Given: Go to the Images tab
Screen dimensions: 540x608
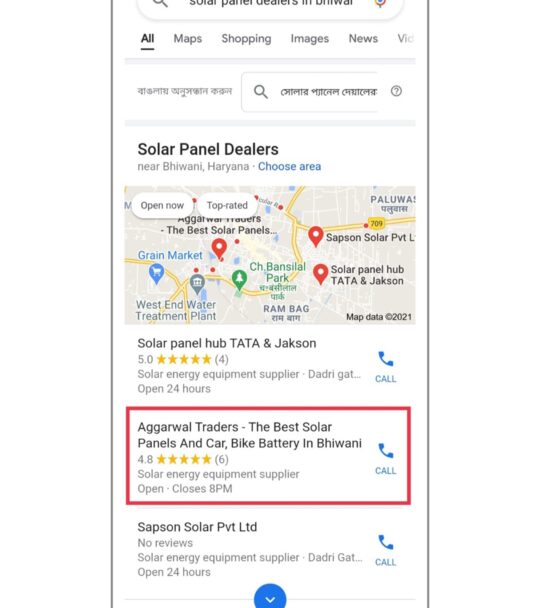Looking at the screenshot, I should point(310,39).
